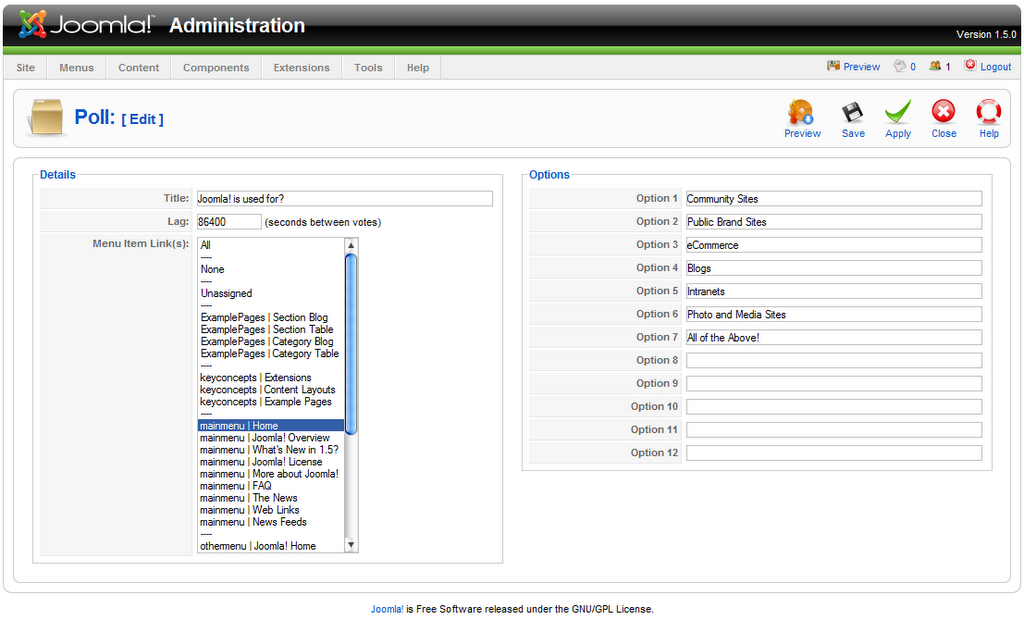Click the poll box icon beside the title
The width and height of the screenshot is (1024, 620).
point(46,118)
